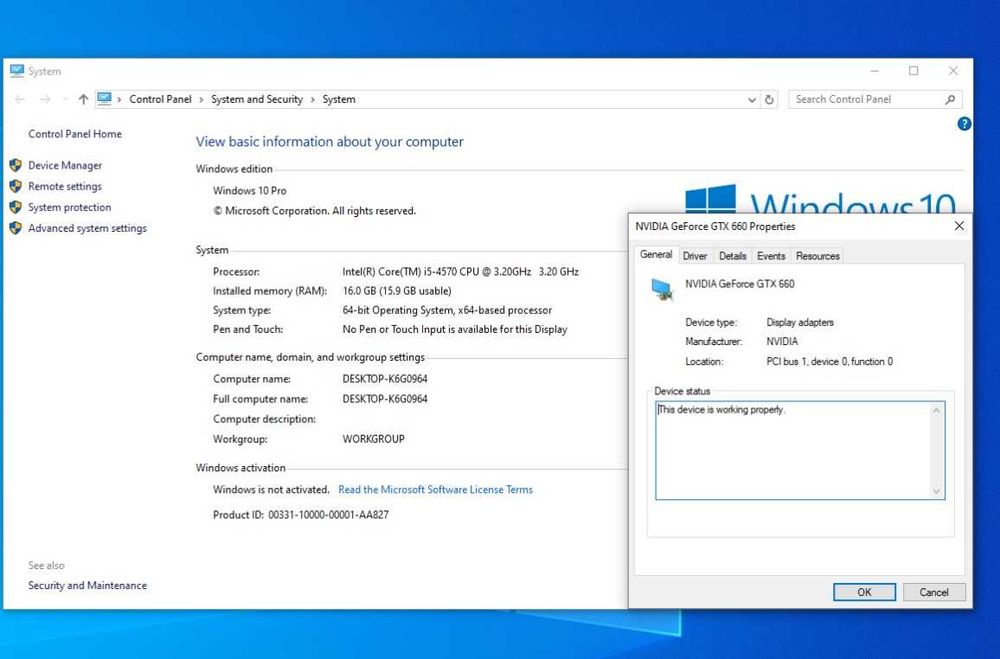The image size is (1000, 659).
Task: Expand chevron after System and Security breadcrumb
Action: (x=312, y=100)
